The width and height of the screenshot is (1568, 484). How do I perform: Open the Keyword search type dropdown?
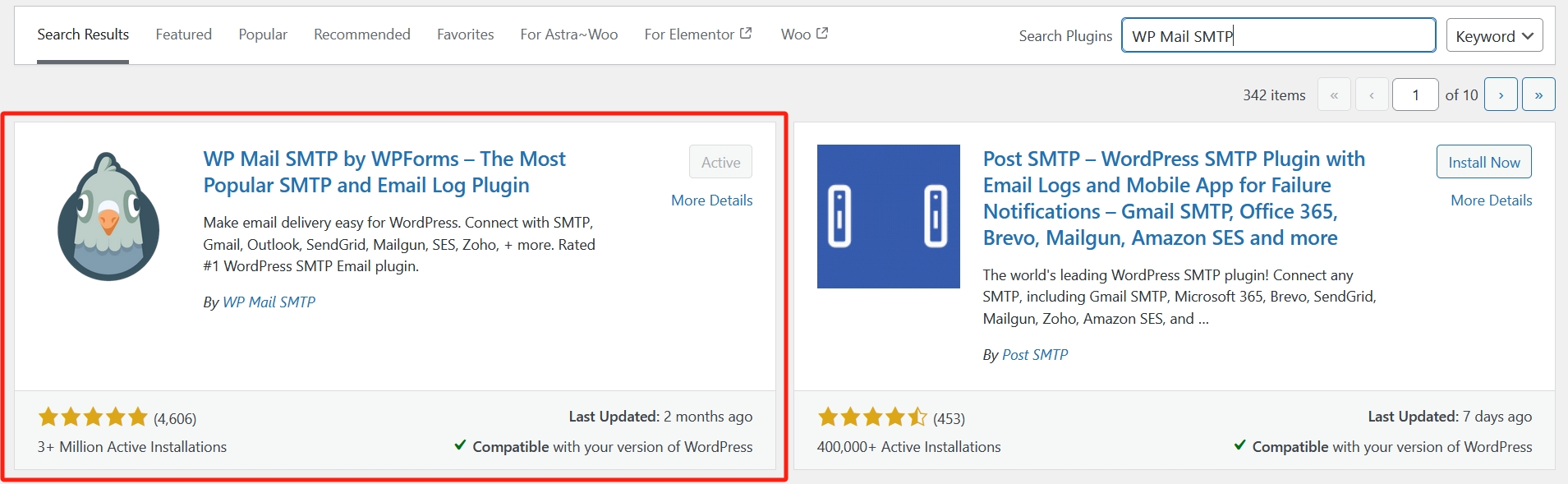(x=1494, y=35)
